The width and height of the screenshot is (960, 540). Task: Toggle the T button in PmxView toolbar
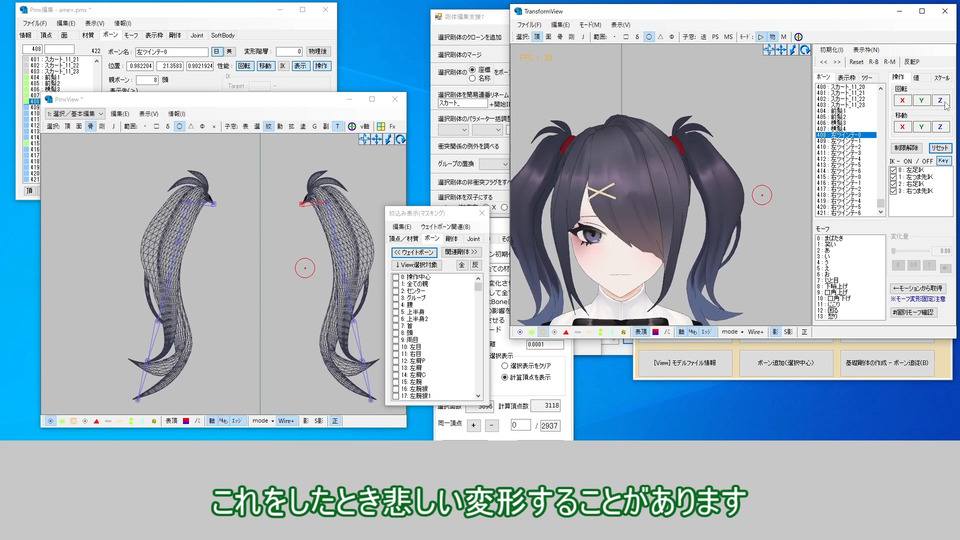[337, 126]
